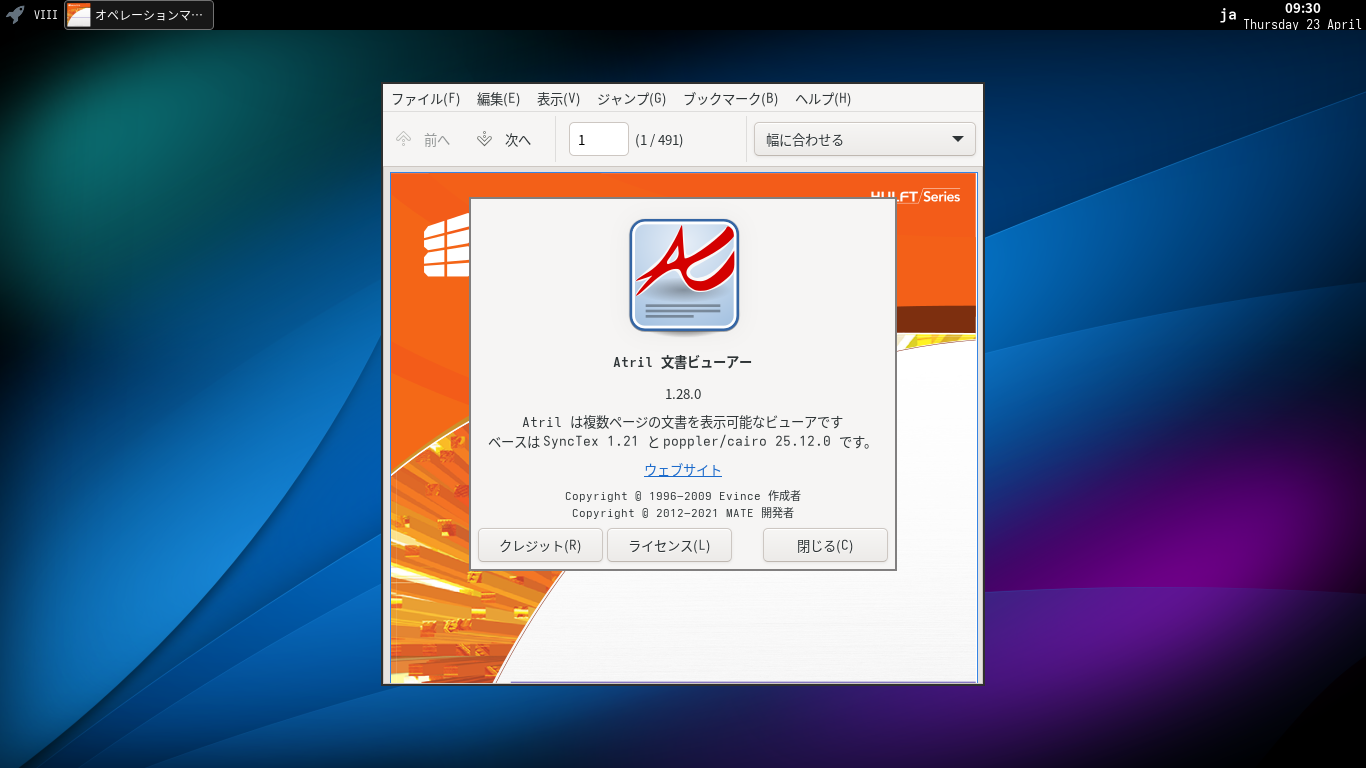Open the 編集(E) menu
Screen dimensions: 1366x768
coord(499,99)
